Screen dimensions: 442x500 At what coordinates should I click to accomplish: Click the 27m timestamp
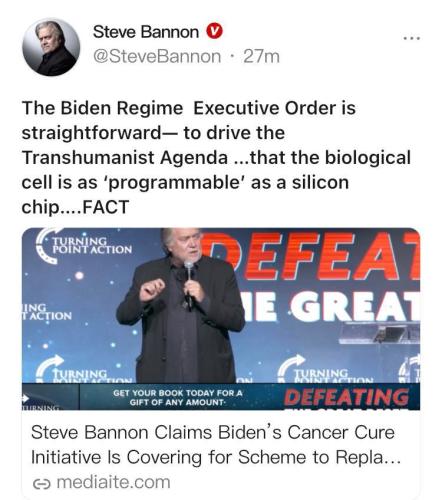[x=261, y=57]
